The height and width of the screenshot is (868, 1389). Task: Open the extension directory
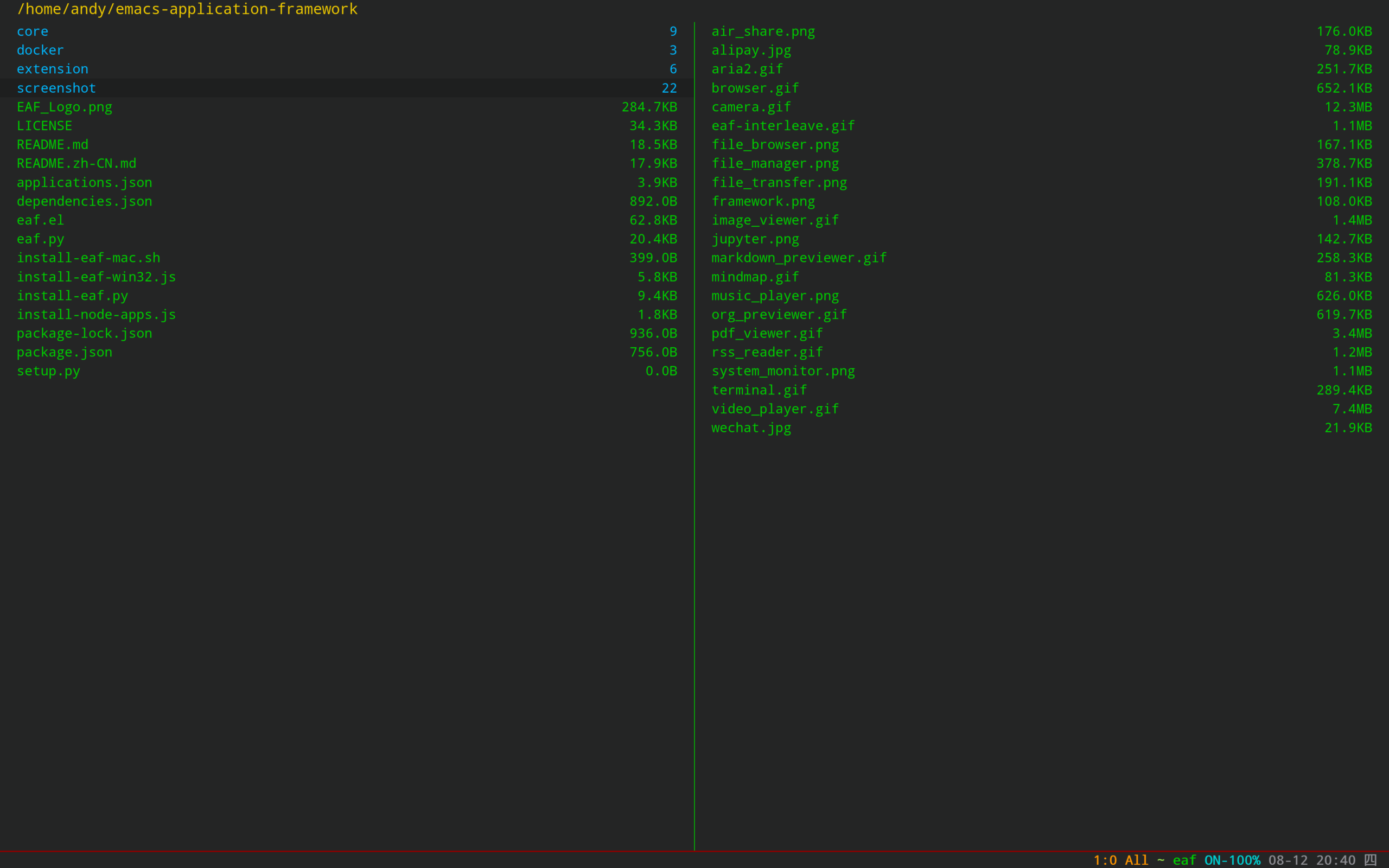point(52,69)
